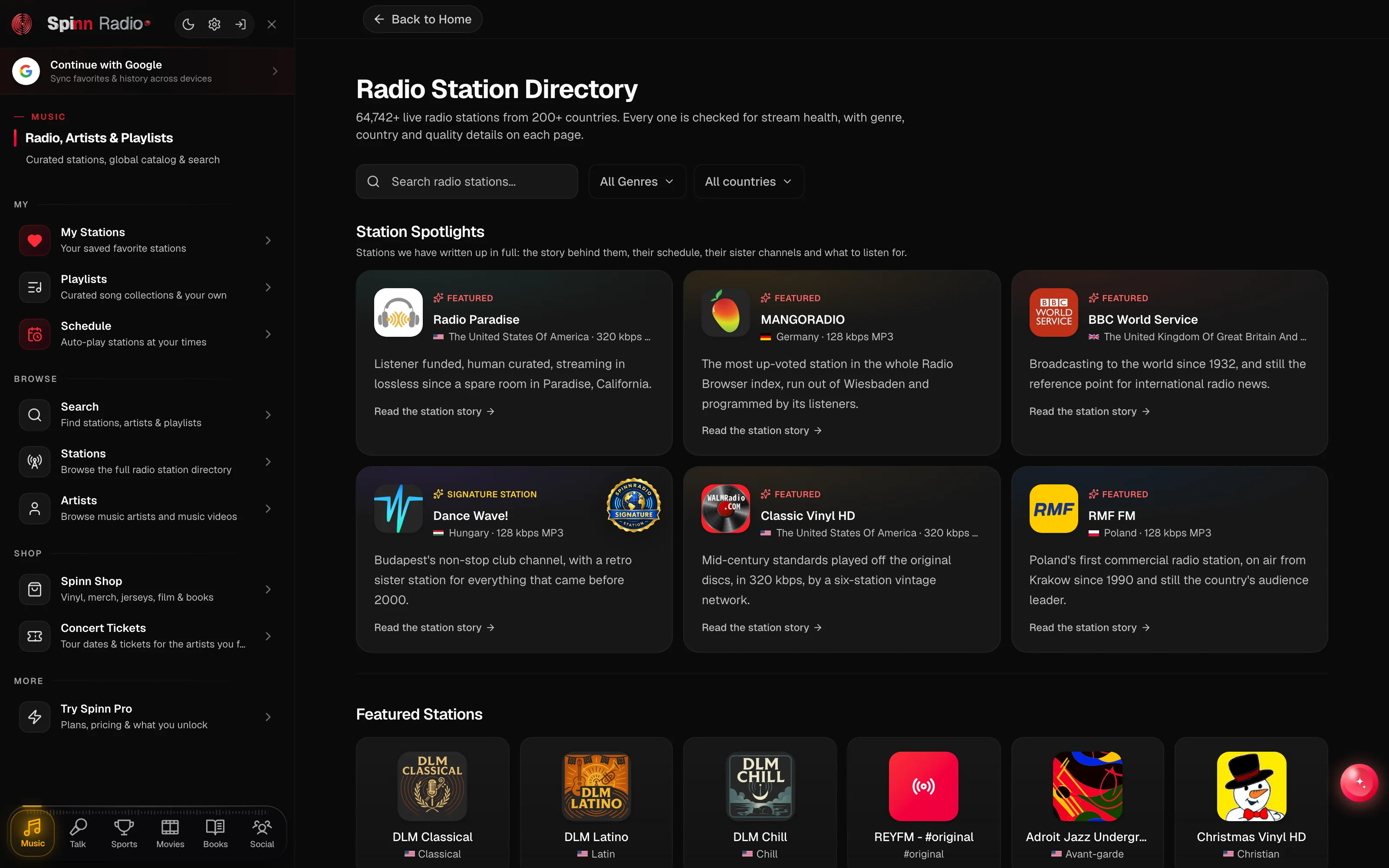The width and height of the screenshot is (1389, 868).
Task: Click the sign-in arrow icon
Action: coord(240,24)
